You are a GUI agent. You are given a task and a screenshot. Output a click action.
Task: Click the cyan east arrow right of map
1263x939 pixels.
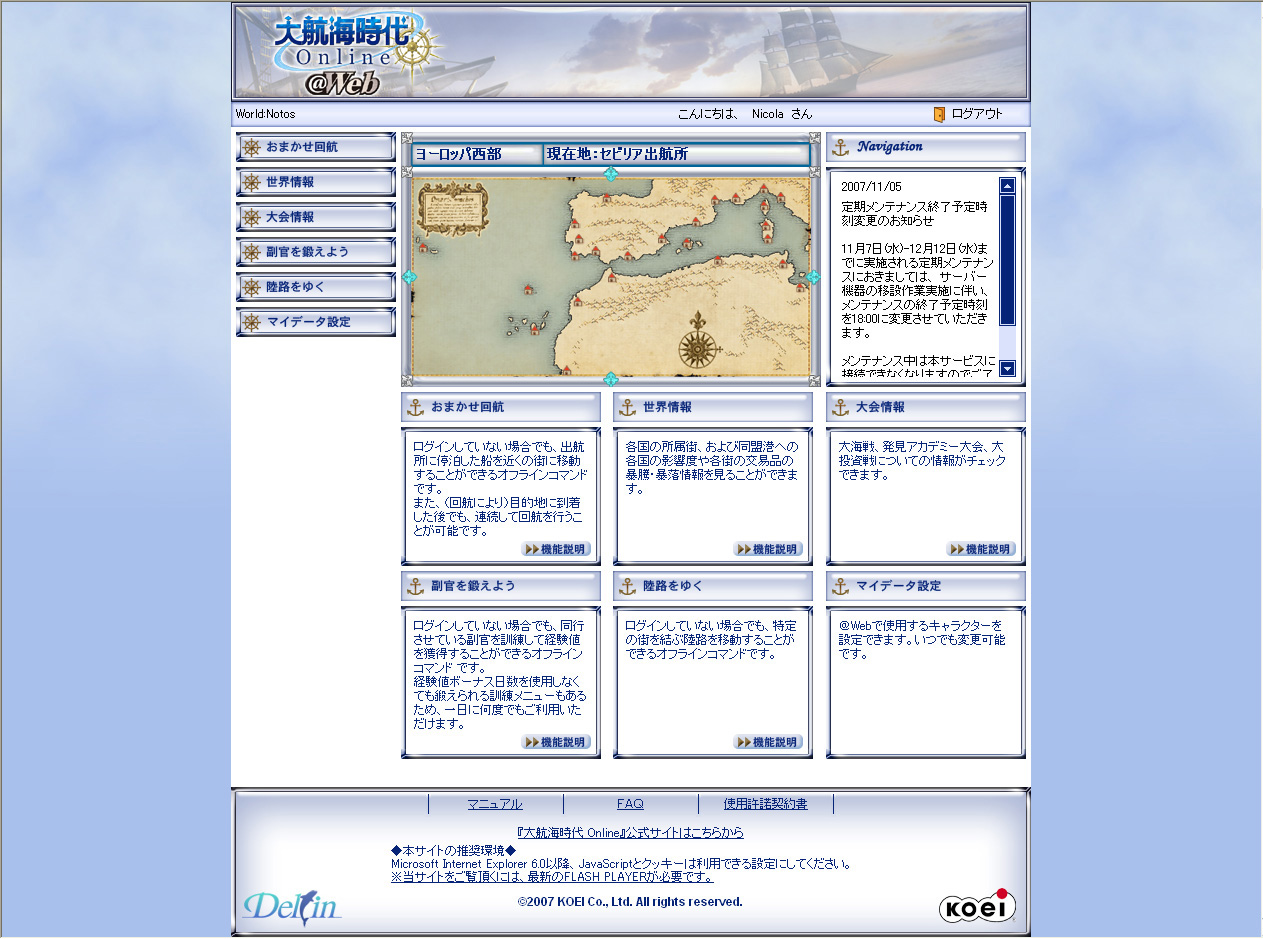(x=813, y=277)
